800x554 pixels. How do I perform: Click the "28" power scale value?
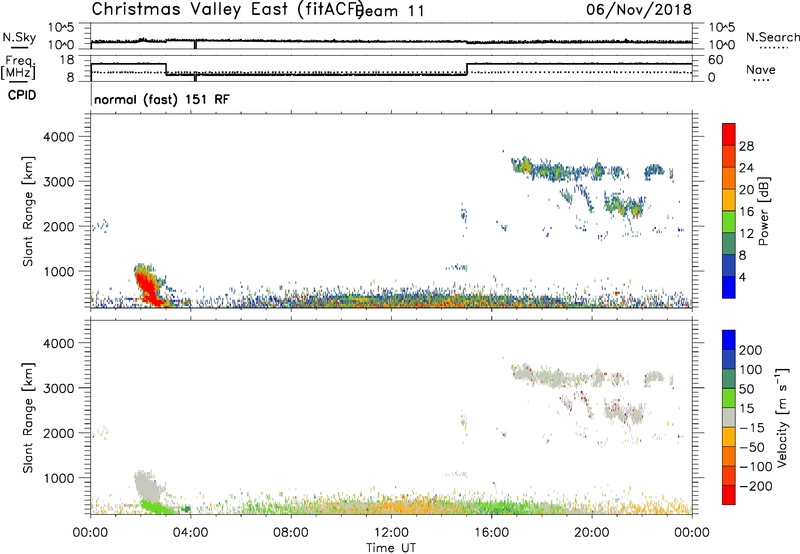point(746,146)
